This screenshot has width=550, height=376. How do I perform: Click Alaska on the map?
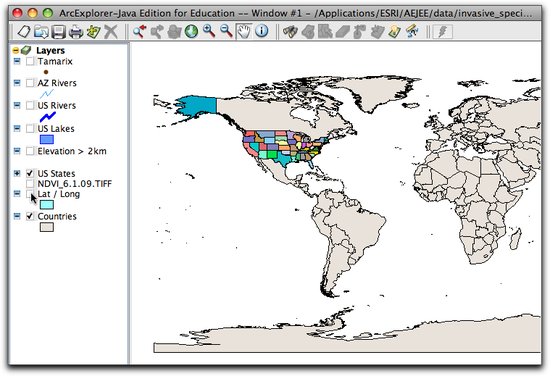[199, 106]
